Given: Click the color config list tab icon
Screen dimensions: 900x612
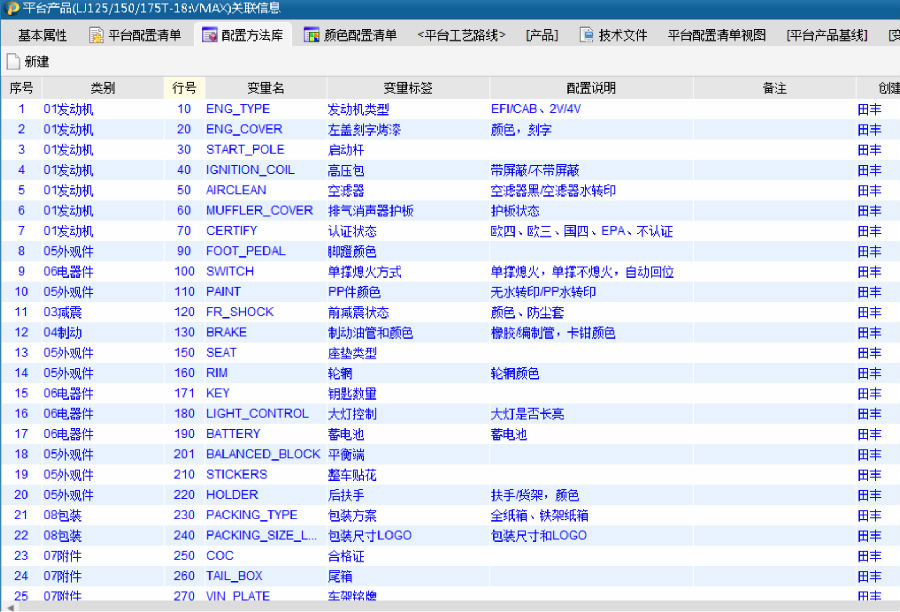Looking at the screenshot, I should (x=311, y=35).
